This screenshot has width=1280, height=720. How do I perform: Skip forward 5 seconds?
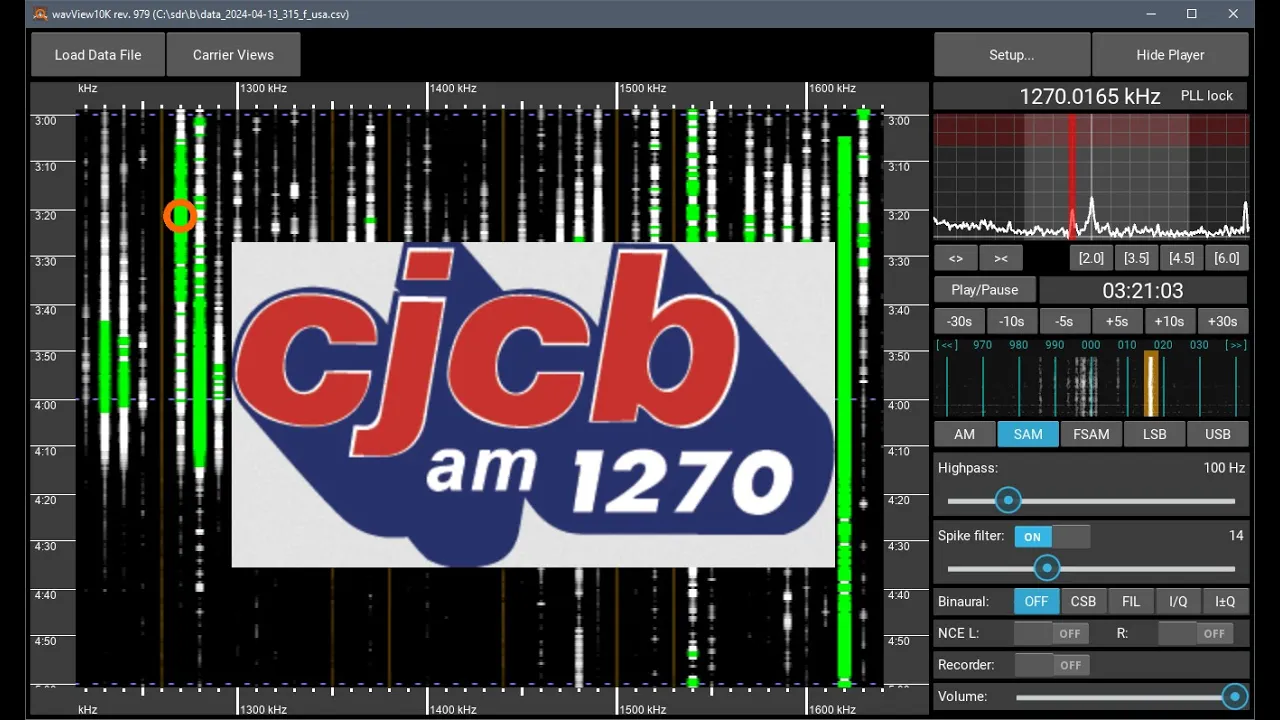1117,321
